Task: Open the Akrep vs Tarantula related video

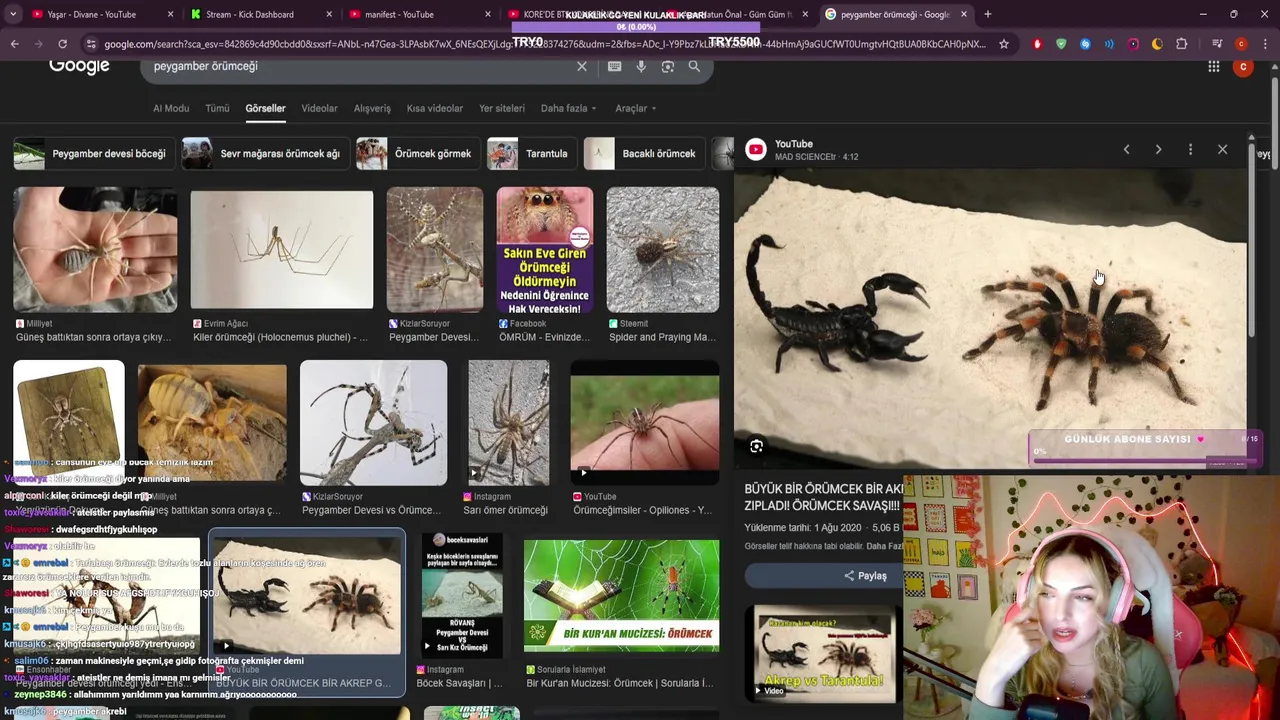Action: pyautogui.click(x=825, y=652)
